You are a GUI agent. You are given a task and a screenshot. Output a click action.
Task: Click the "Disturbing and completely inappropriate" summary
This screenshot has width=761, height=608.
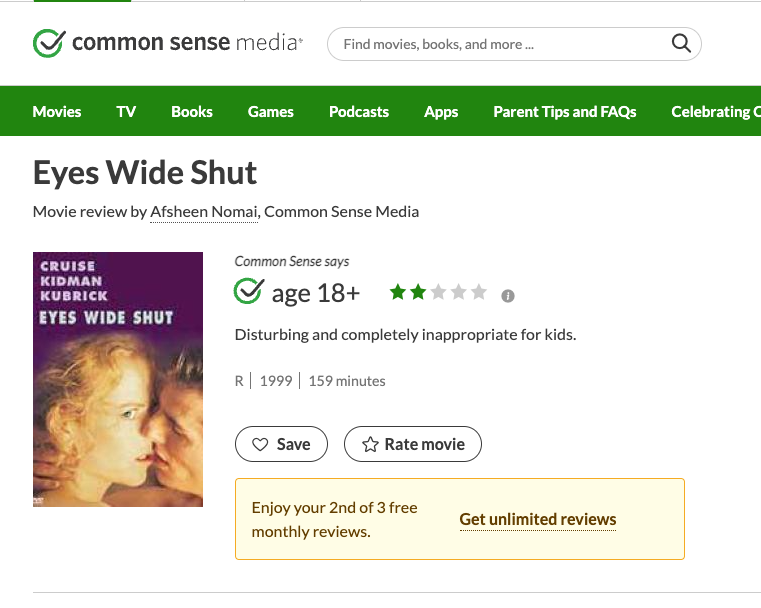click(405, 335)
